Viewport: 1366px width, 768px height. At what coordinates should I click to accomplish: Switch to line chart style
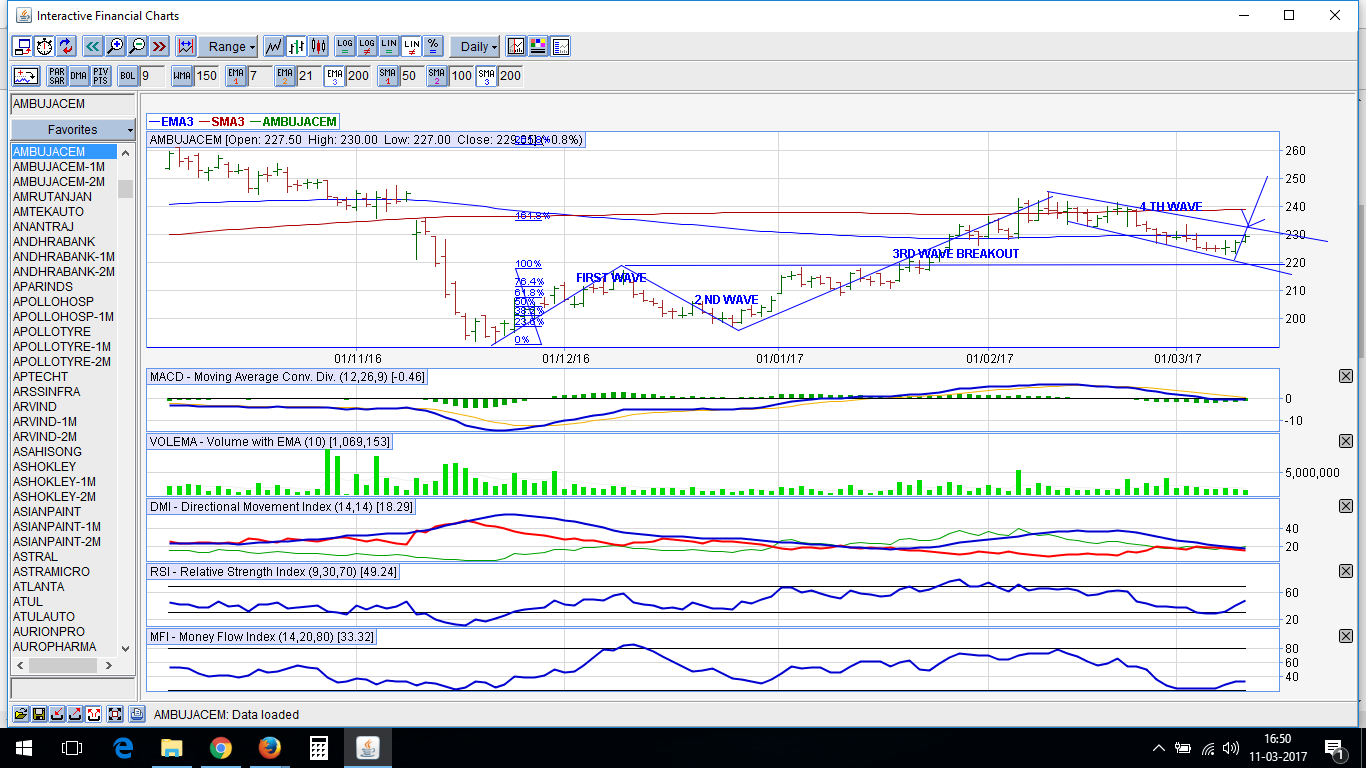[274, 46]
